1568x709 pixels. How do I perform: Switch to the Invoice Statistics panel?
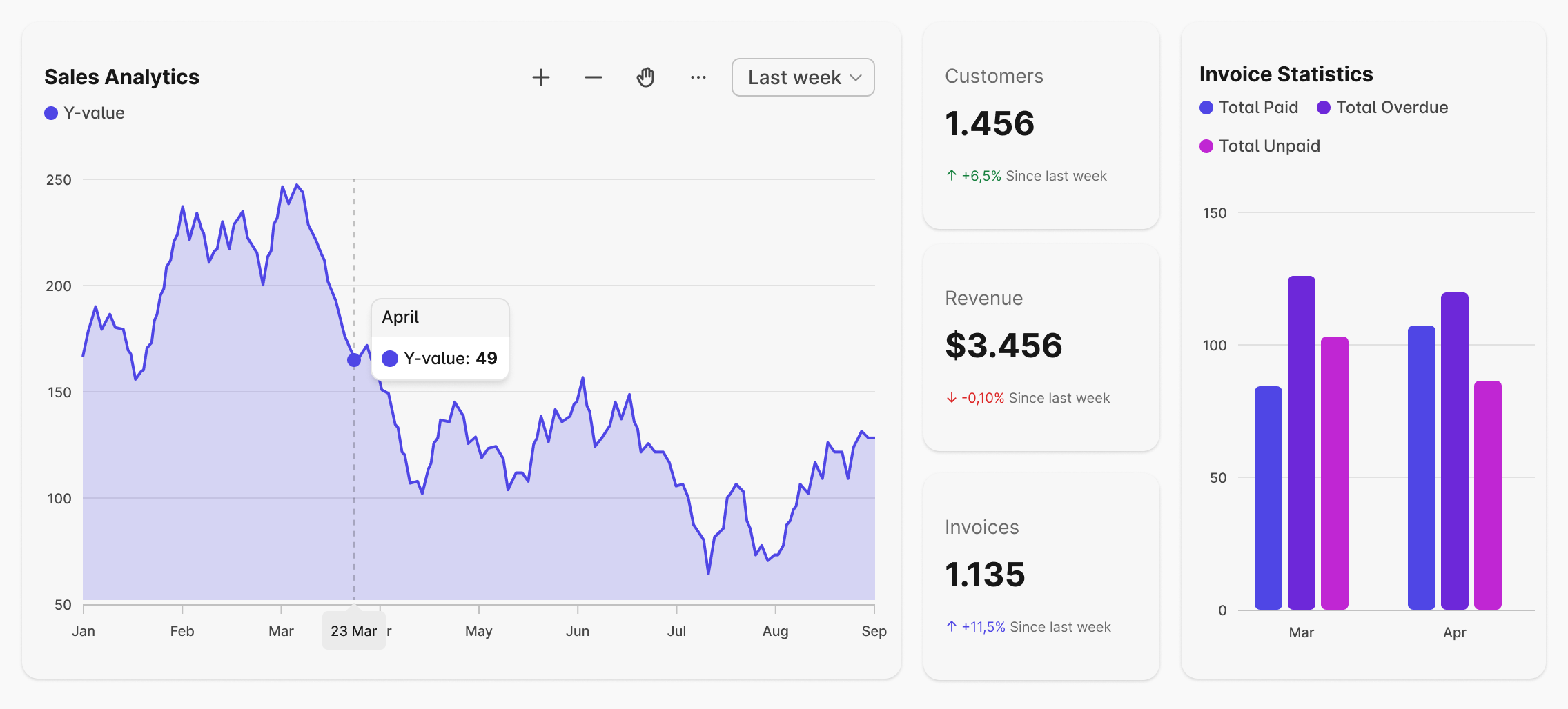[1286, 74]
